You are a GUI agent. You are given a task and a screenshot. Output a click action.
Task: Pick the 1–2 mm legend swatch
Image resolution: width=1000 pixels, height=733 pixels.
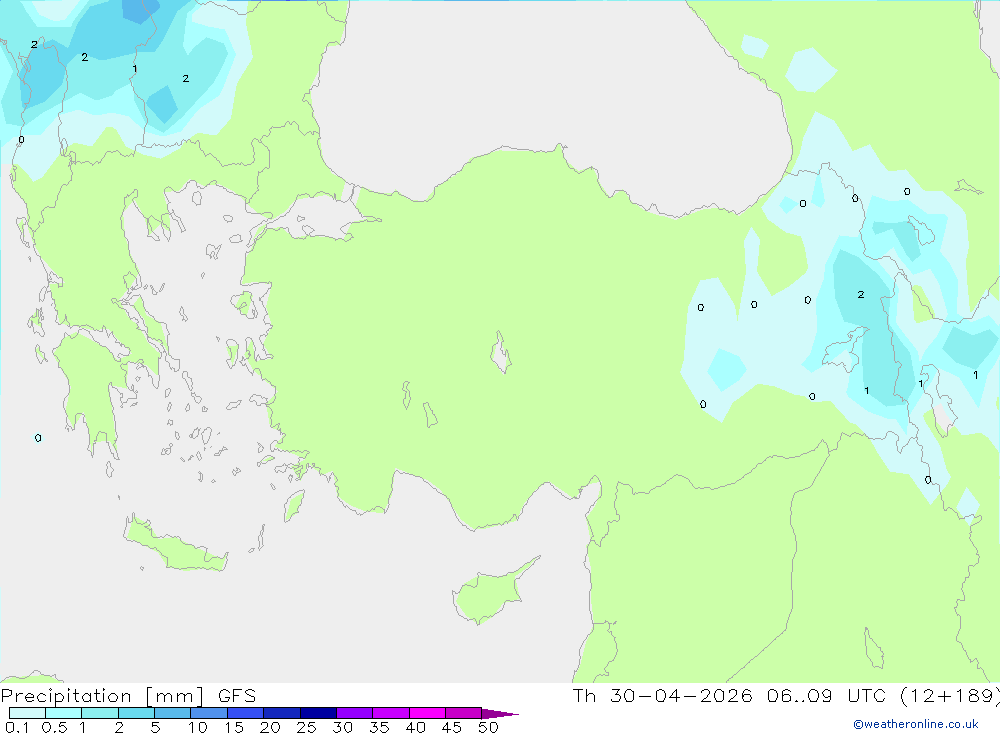tap(100, 713)
